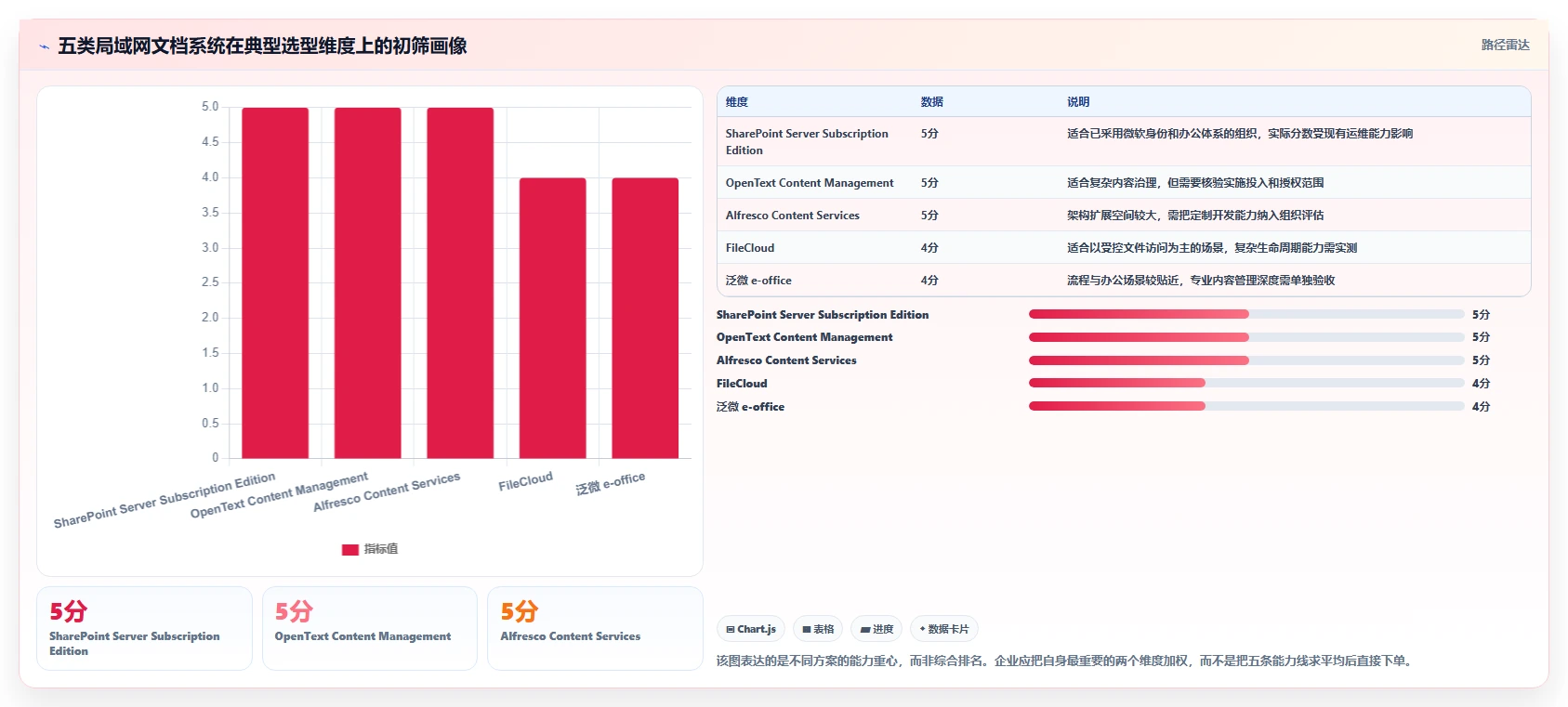Click the 5分 value beside the Alfresco progress bar
This screenshot has height=707, width=1568.
coord(1481,360)
